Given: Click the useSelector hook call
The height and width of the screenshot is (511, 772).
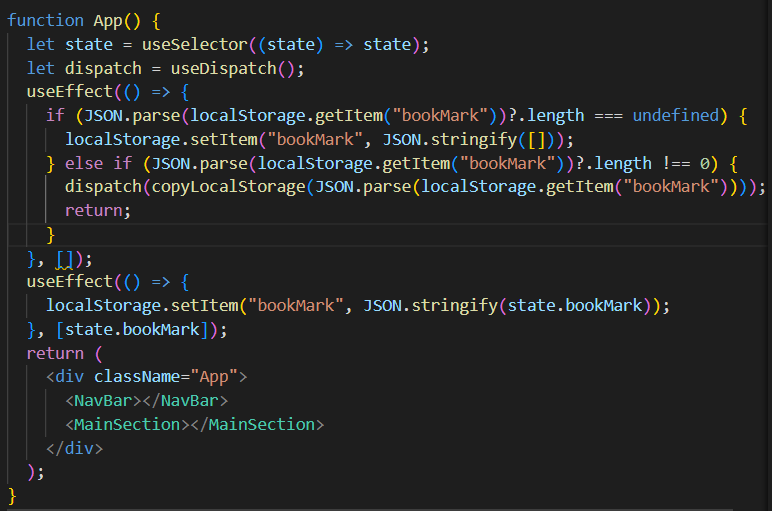Looking at the screenshot, I should point(194,44).
